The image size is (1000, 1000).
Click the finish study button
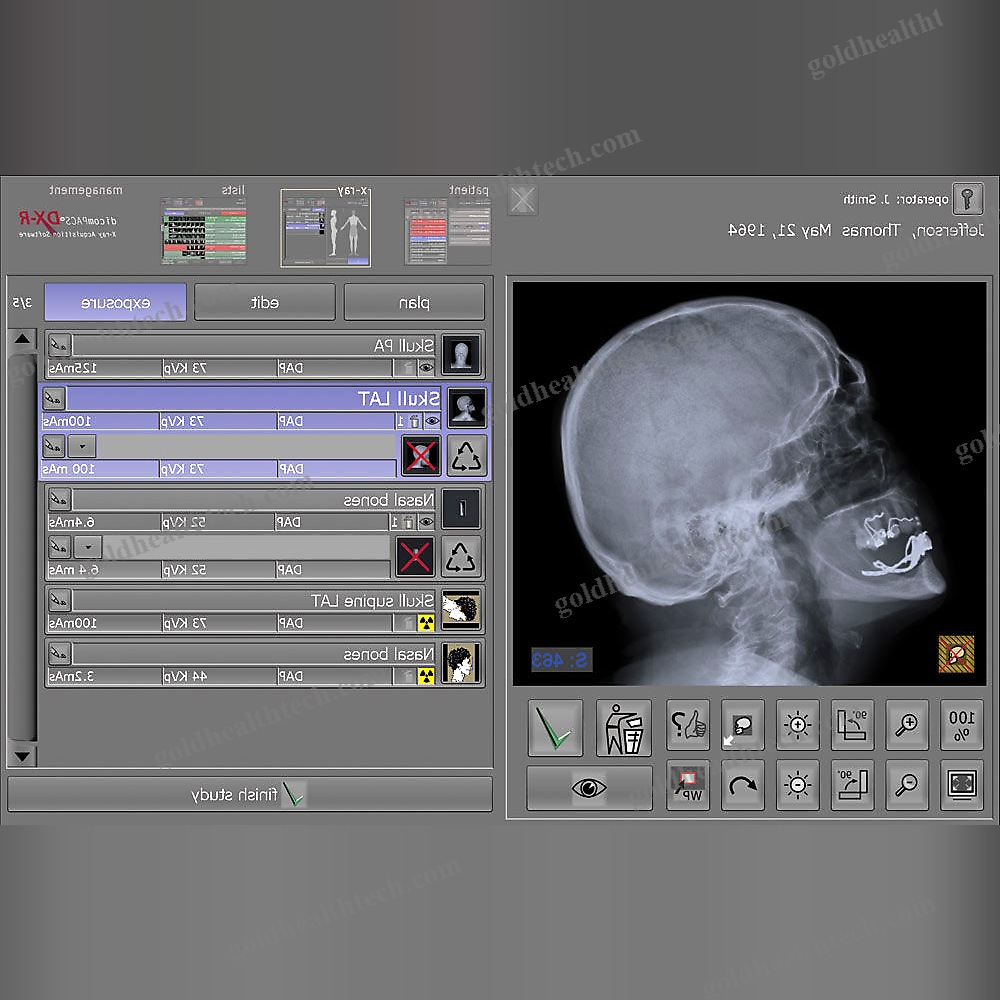(x=250, y=795)
